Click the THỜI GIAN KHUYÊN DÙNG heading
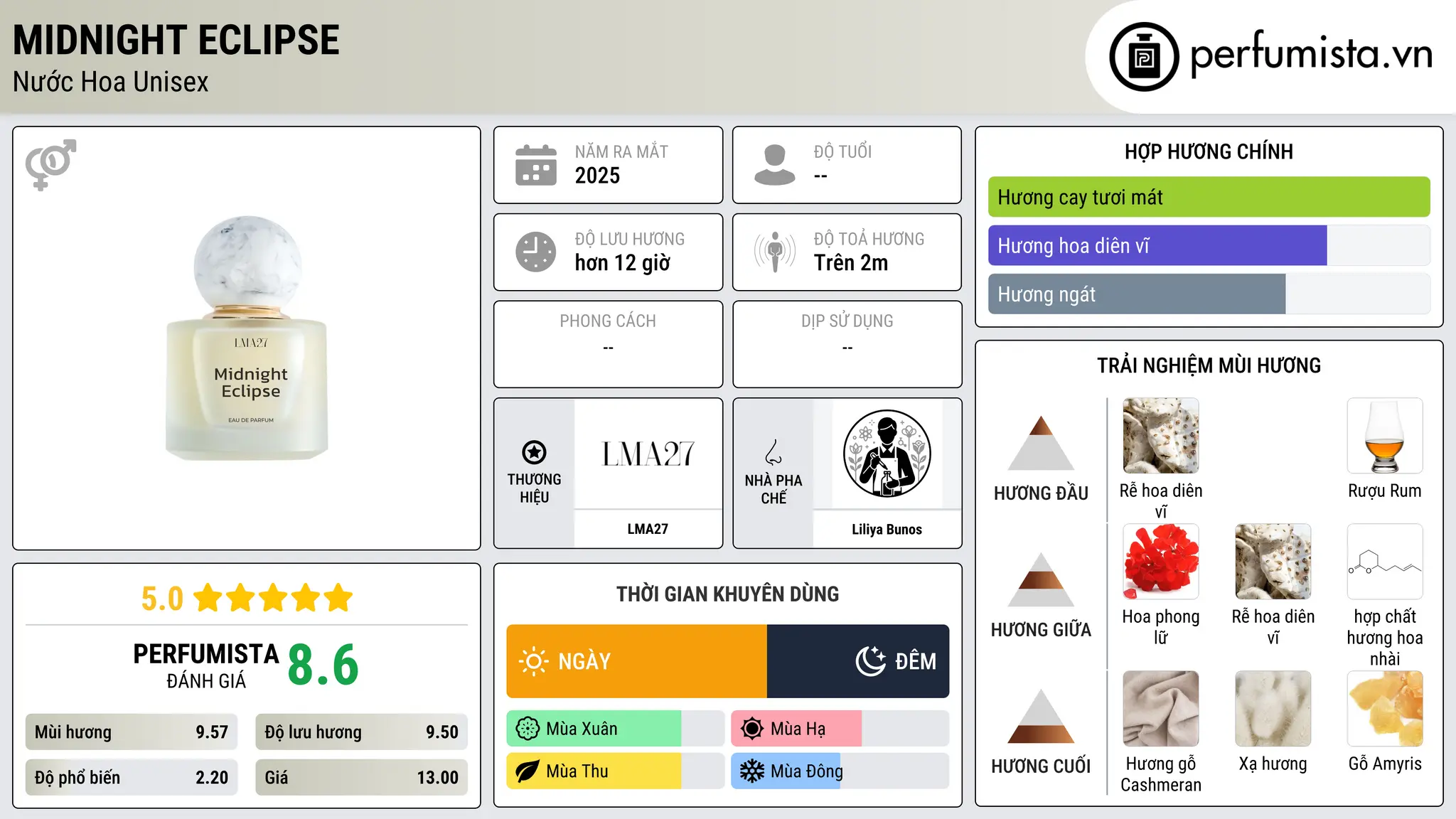Image resolution: width=1456 pixels, height=819 pixels. pos(727,594)
